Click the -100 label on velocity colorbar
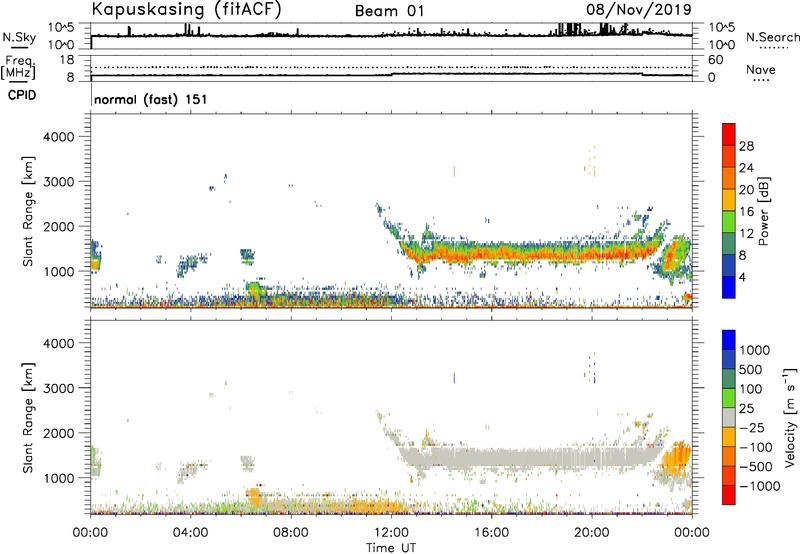800x554 pixels. (756, 447)
